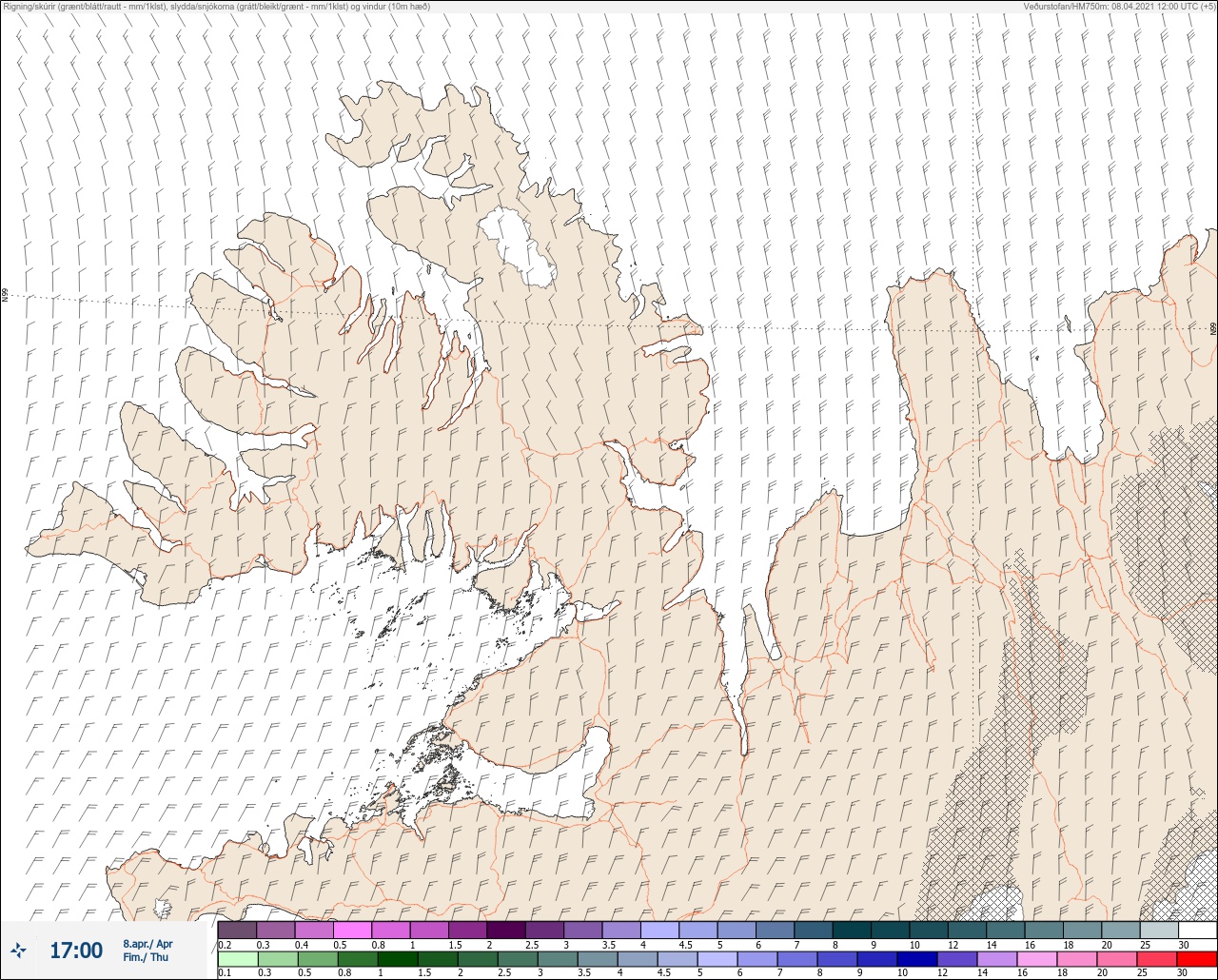
Task: Select the navy blue 10 swatch, lower row
Action: 916,959
